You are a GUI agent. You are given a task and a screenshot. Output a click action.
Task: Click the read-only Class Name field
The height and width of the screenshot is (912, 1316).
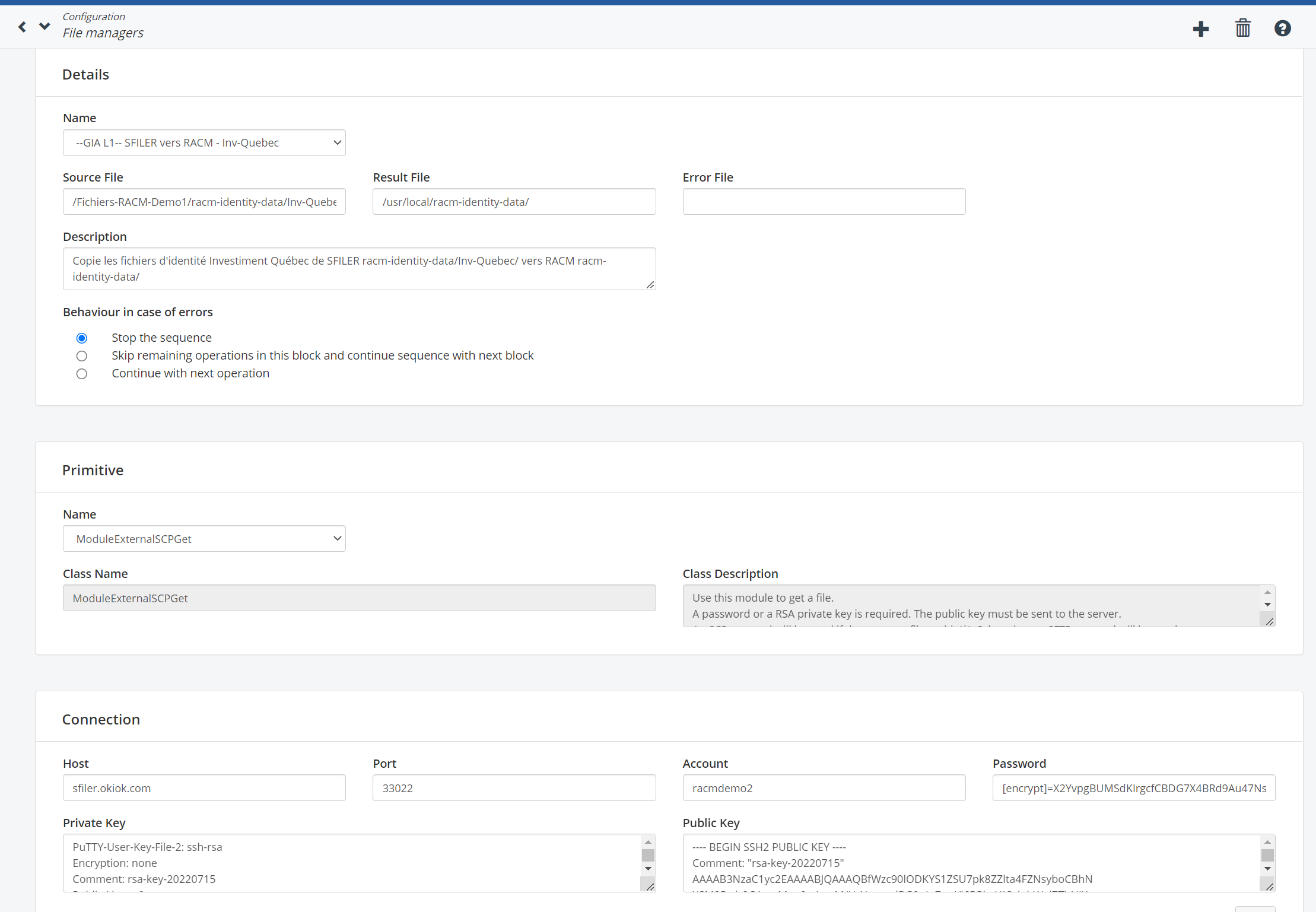point(360,598)
